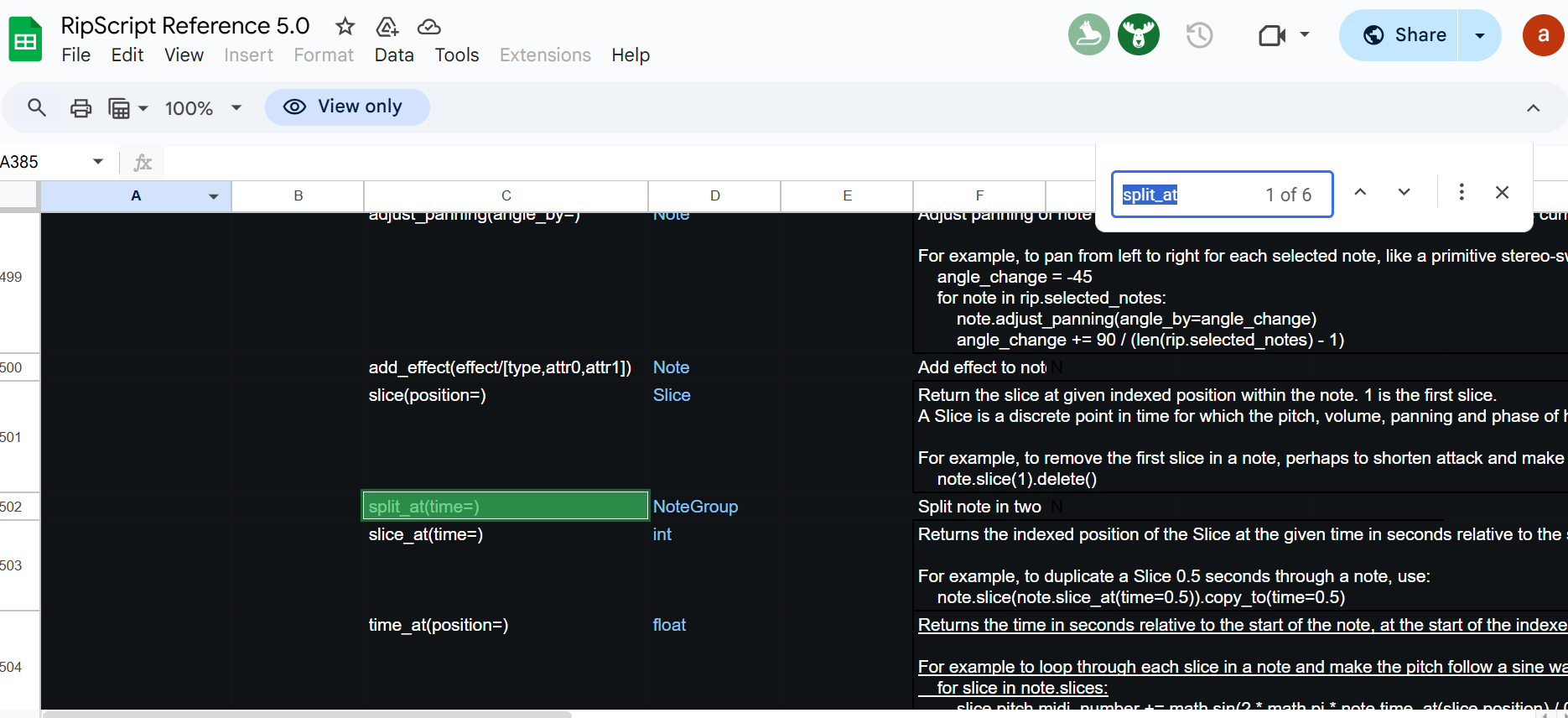The width and height of the screenshot is (1568, 718).
Task: Open the Share options dropdown arrow
Action: [x=1480, y=35]
